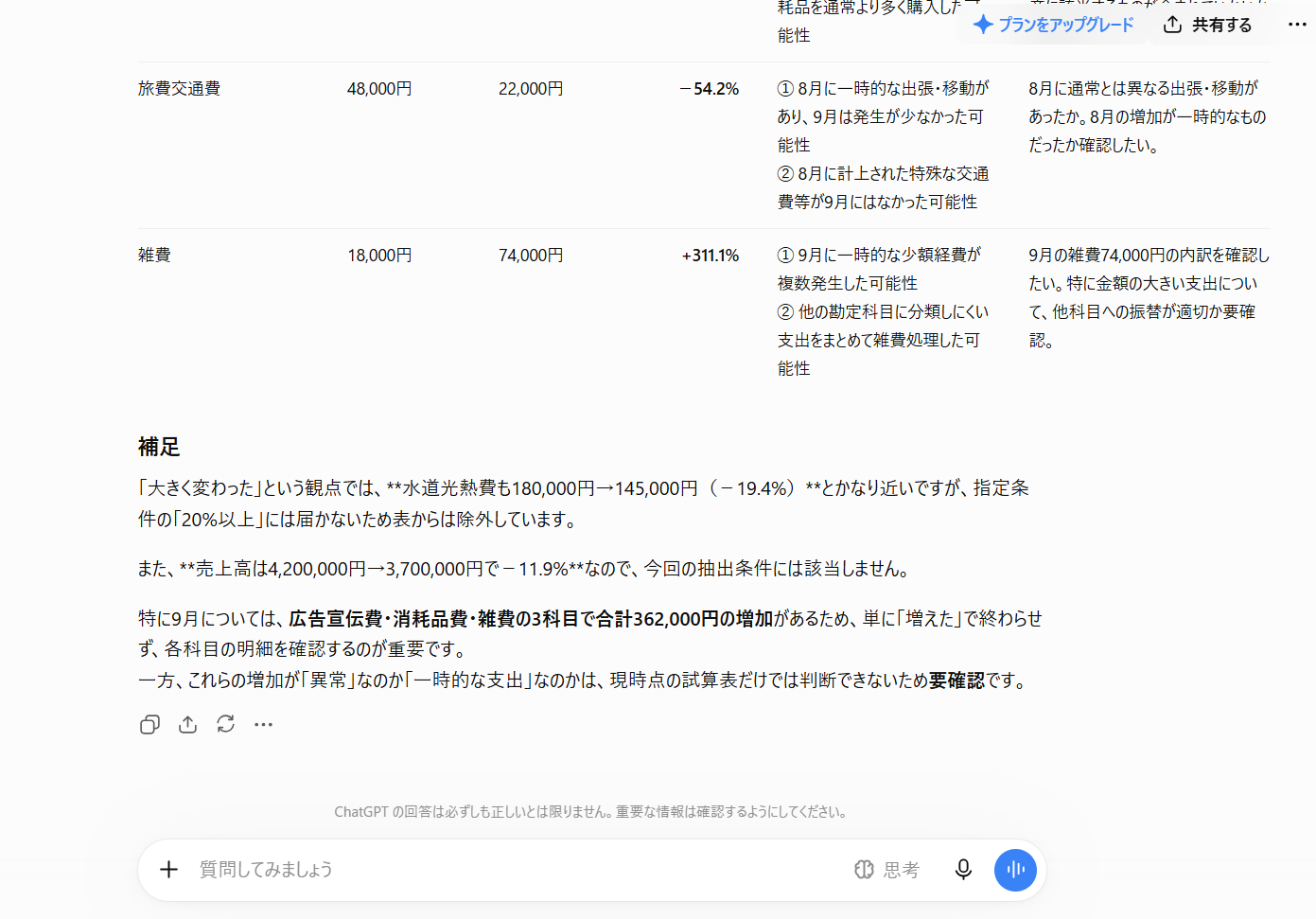Copy the response with the copy icon
Image resolution: width=1316 pixels, height=919 pixels.
[x=149, y=725]
